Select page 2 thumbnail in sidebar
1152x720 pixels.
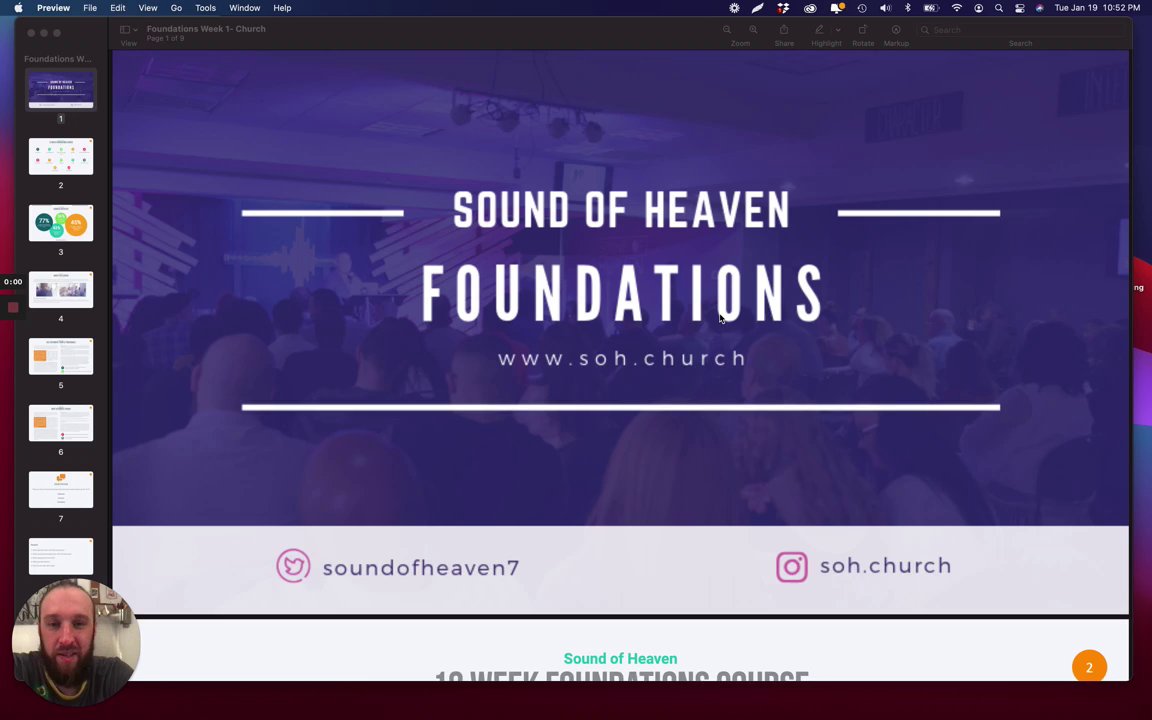pyautogui.click(x=61, y=156)
